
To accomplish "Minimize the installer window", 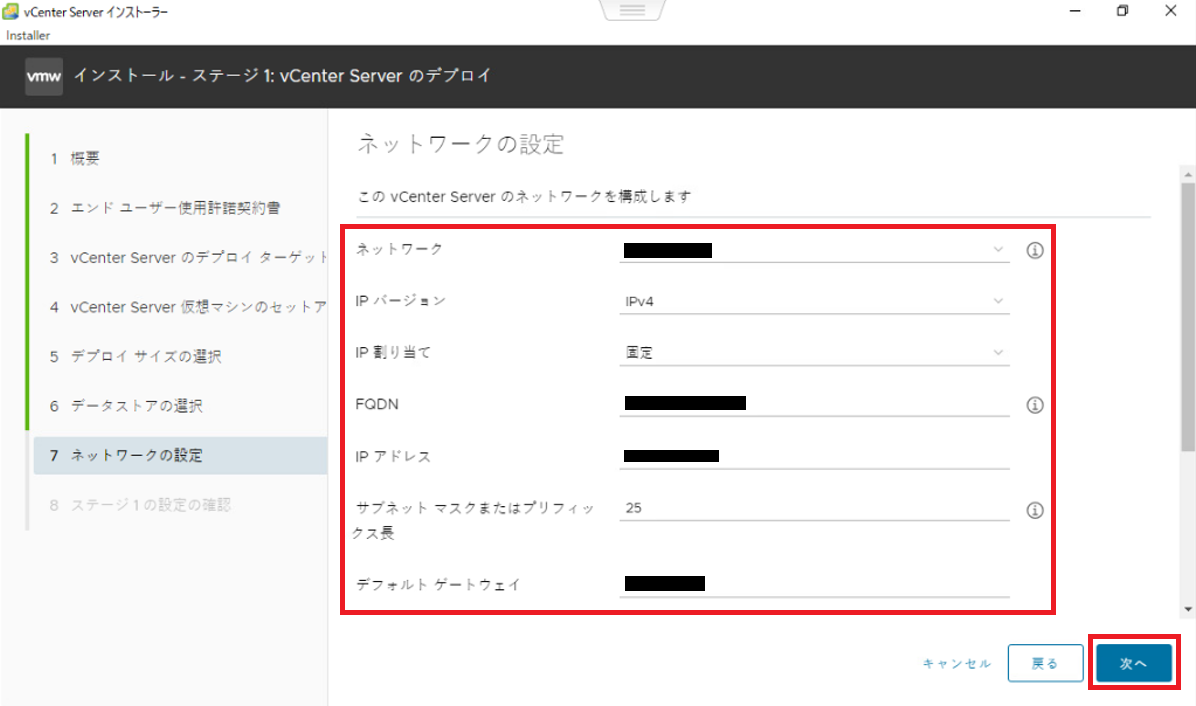I will coord(1075,11).
